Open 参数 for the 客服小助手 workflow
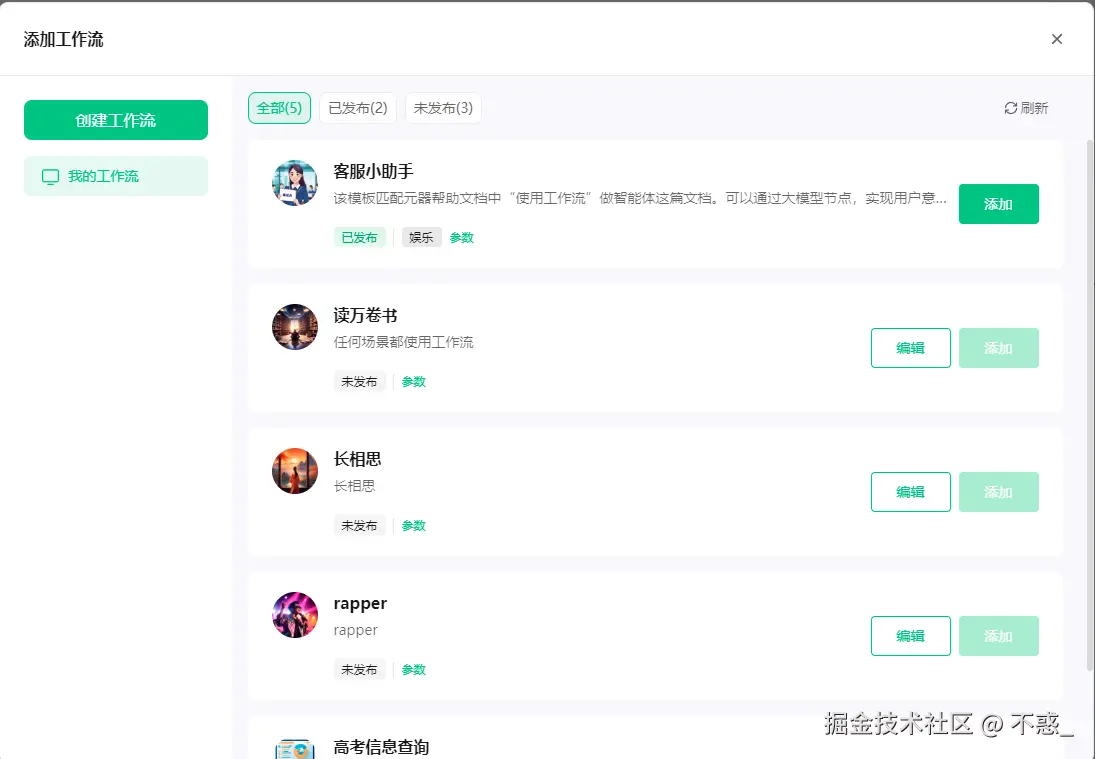 pyautogui.click(x=461, y=237)
